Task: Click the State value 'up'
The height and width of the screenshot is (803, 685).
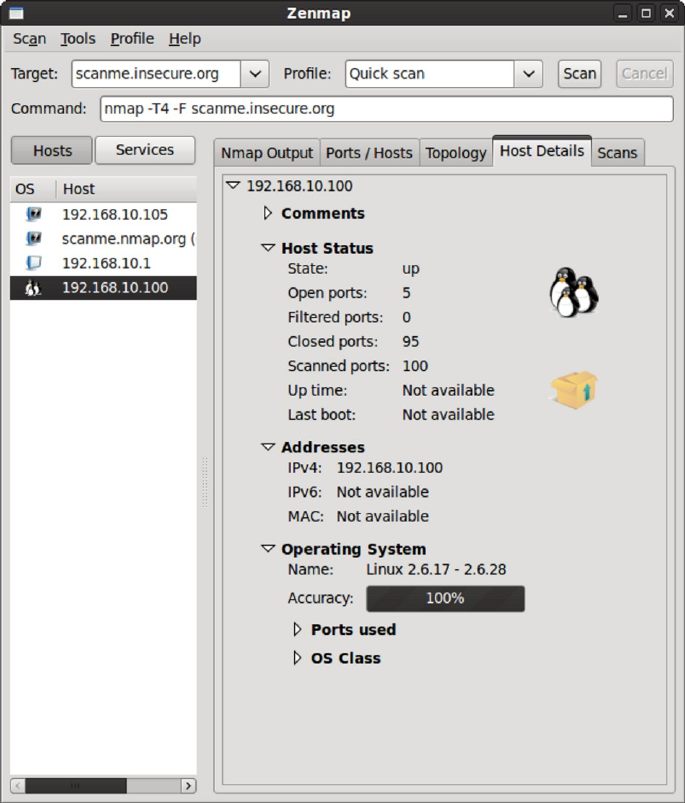Action: 411,269
